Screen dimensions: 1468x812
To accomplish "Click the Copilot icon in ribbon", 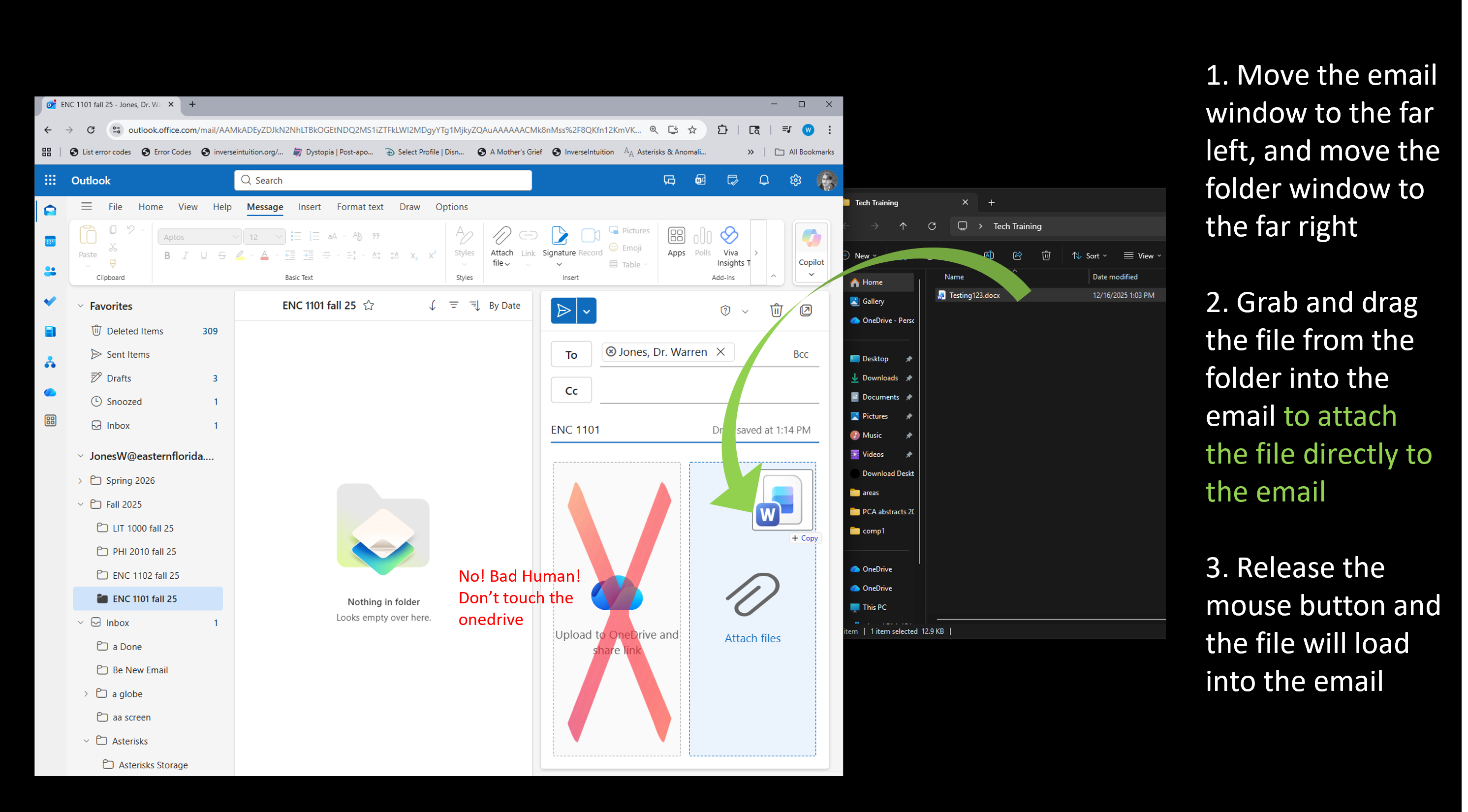I will click(811, 238).
